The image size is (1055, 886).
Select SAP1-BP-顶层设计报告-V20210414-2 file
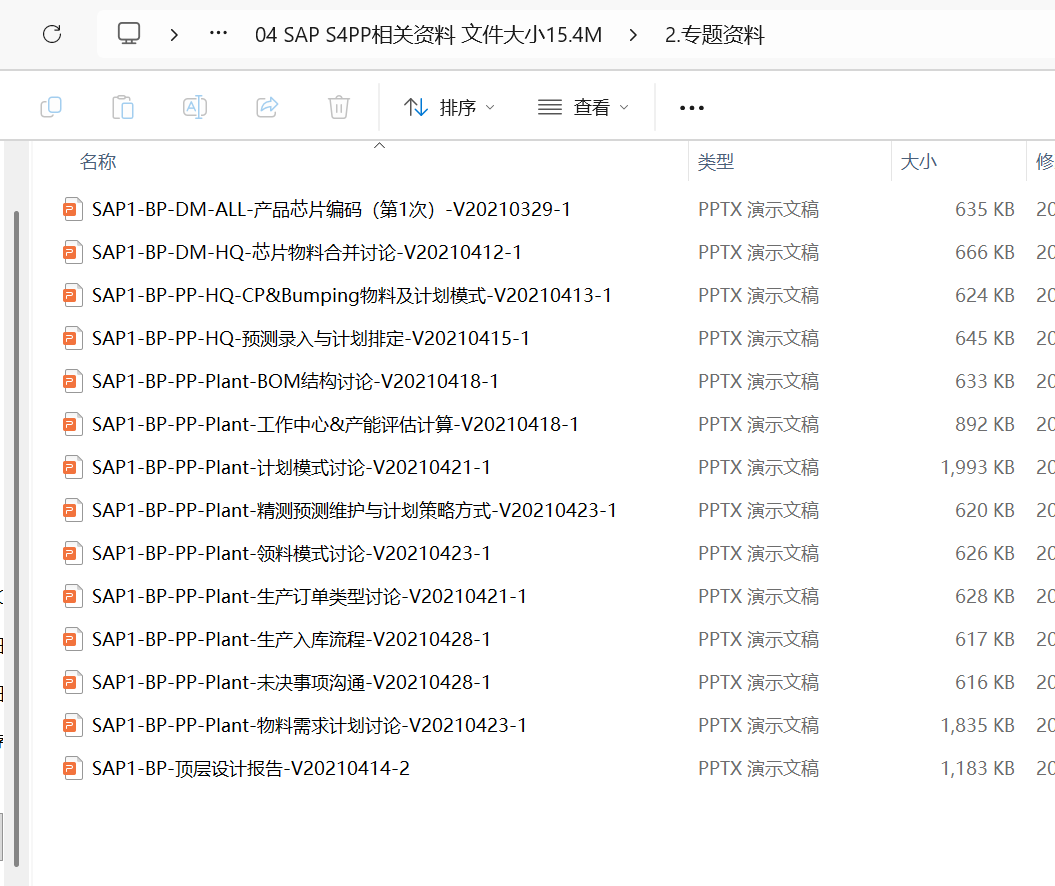[x=250, y=768]
